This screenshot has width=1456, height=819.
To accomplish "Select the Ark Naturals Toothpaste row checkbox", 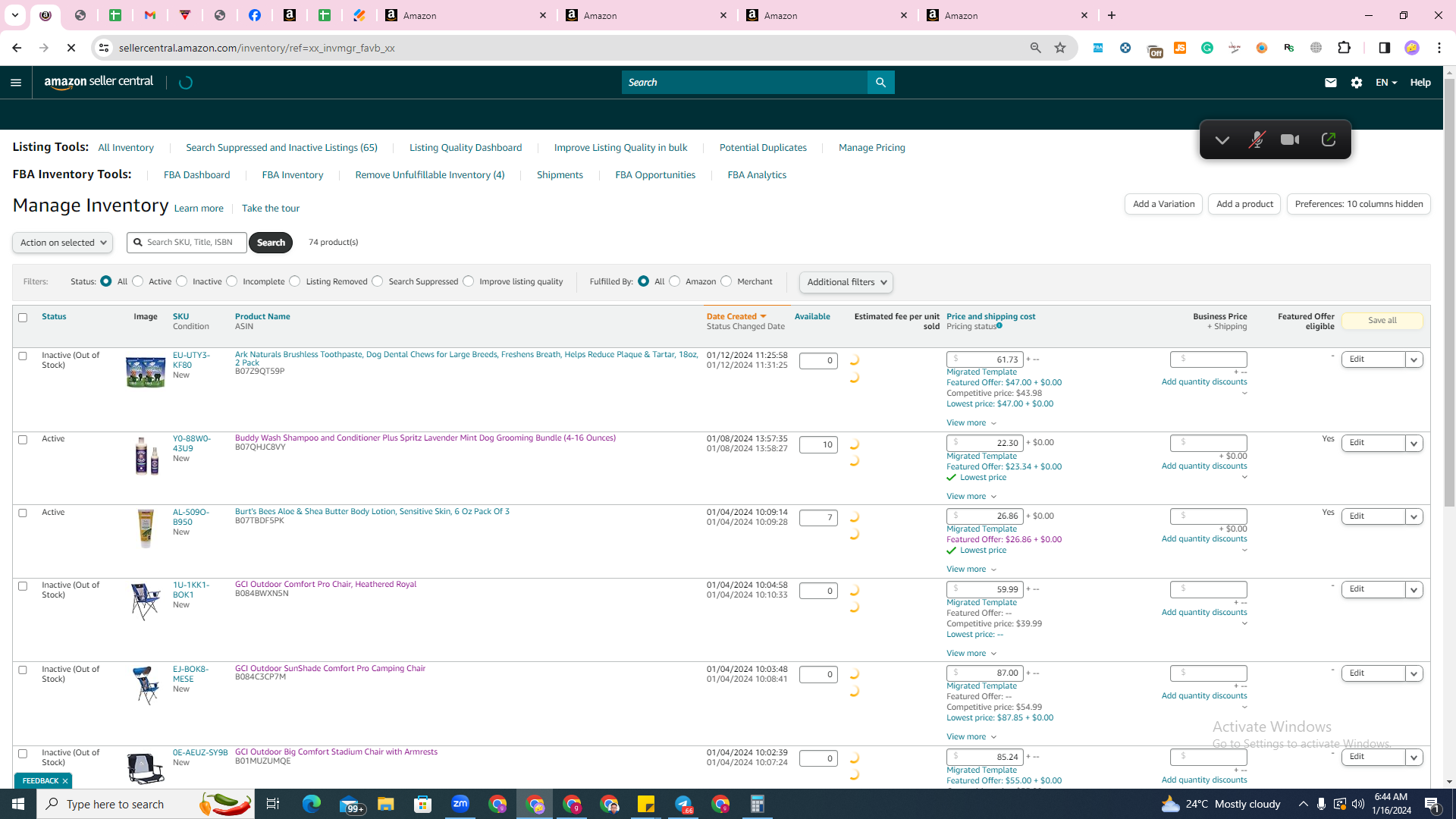I will pyautogui.click(x=23, y=356).
